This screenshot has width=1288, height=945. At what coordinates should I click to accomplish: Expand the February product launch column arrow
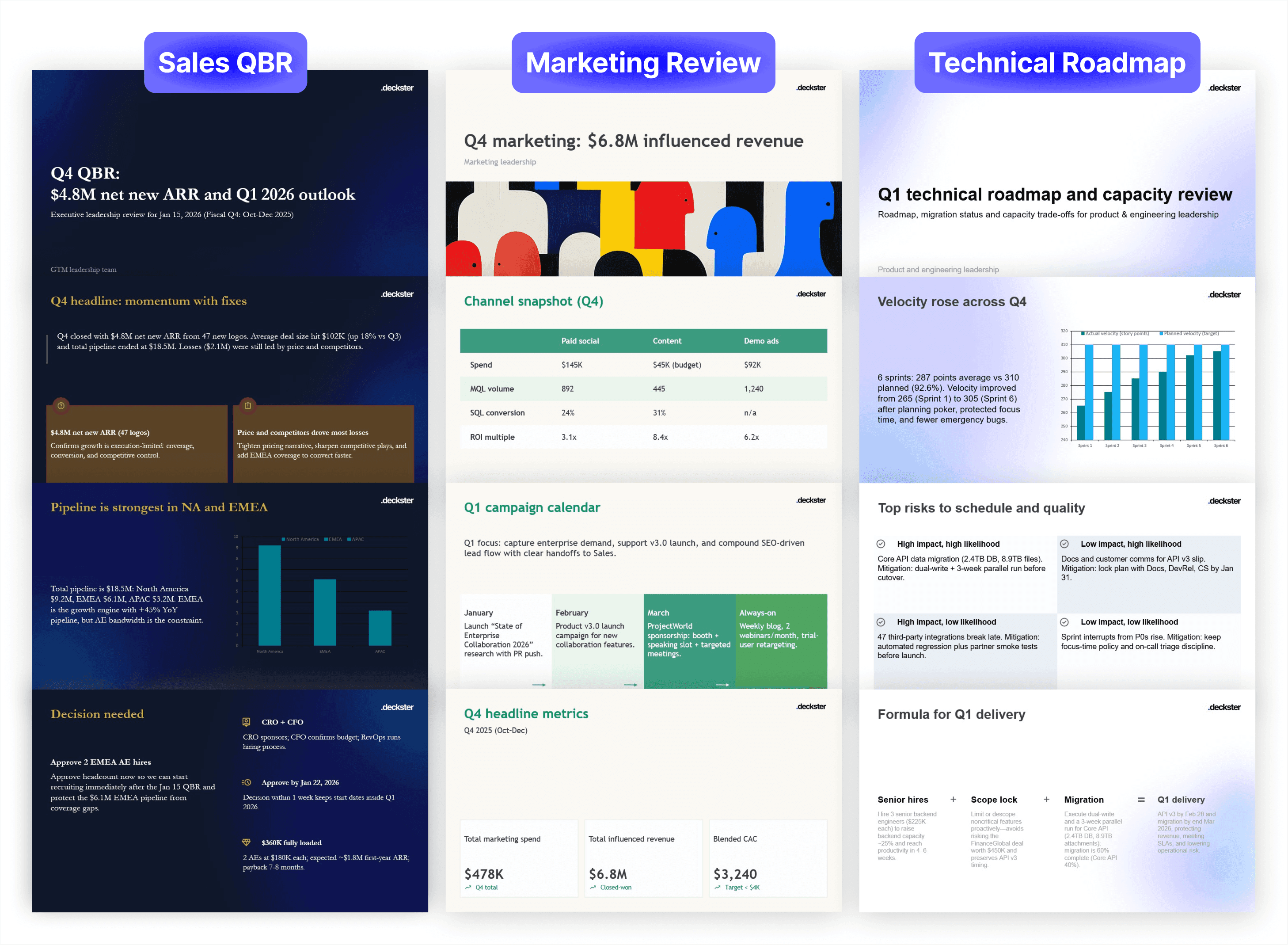630,685
